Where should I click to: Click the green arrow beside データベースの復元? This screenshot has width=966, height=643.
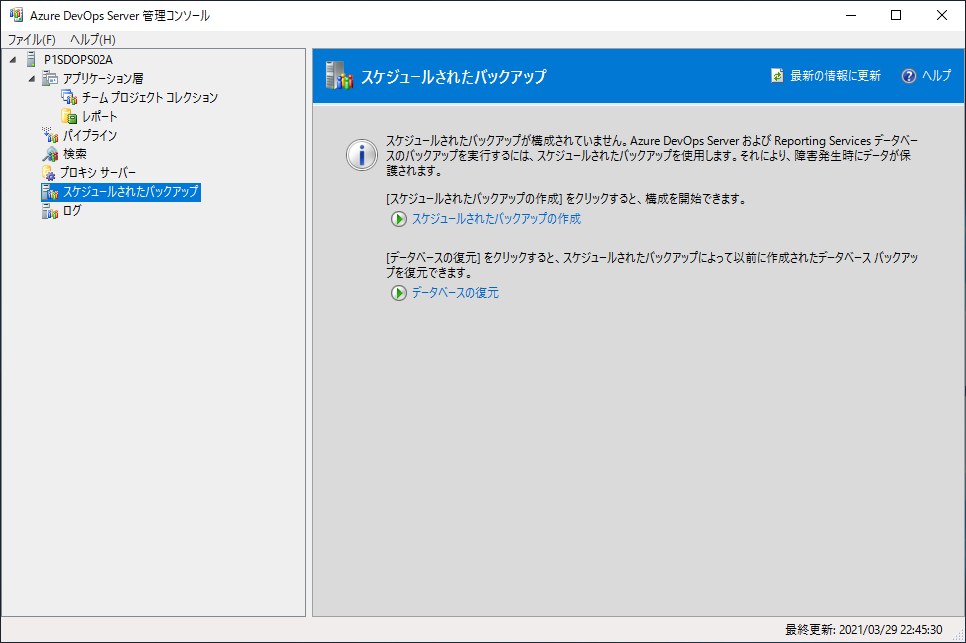pos(399,293)
